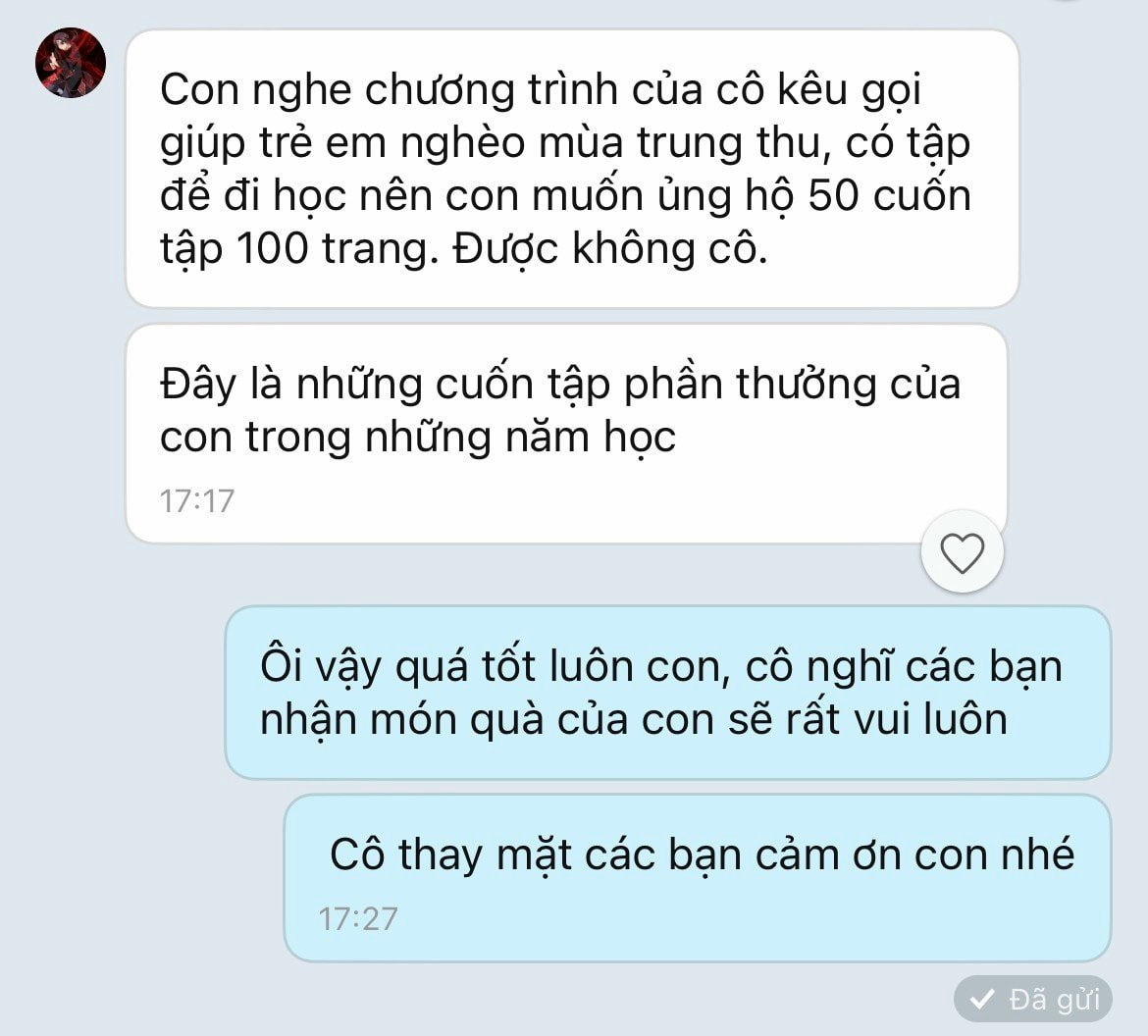Select the reply 'Cô thay mặt các bạn'
This screenshot has height=1036, width=1148.
tap(698, 878)
